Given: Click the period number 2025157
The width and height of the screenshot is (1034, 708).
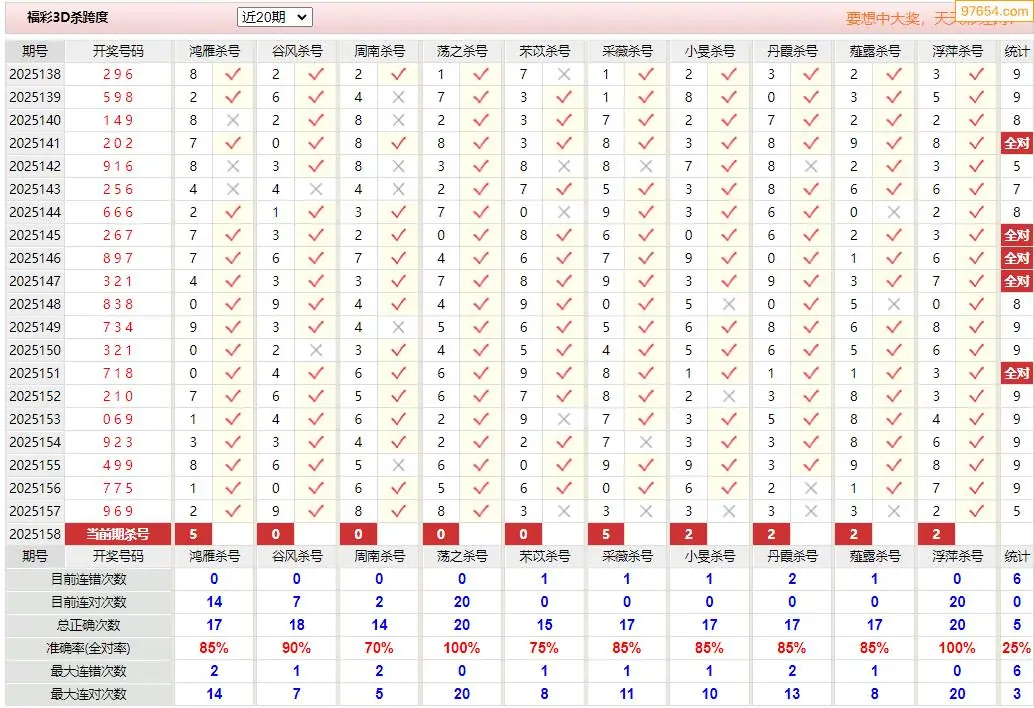Looking at the screenshot, I should coord(35,512).
